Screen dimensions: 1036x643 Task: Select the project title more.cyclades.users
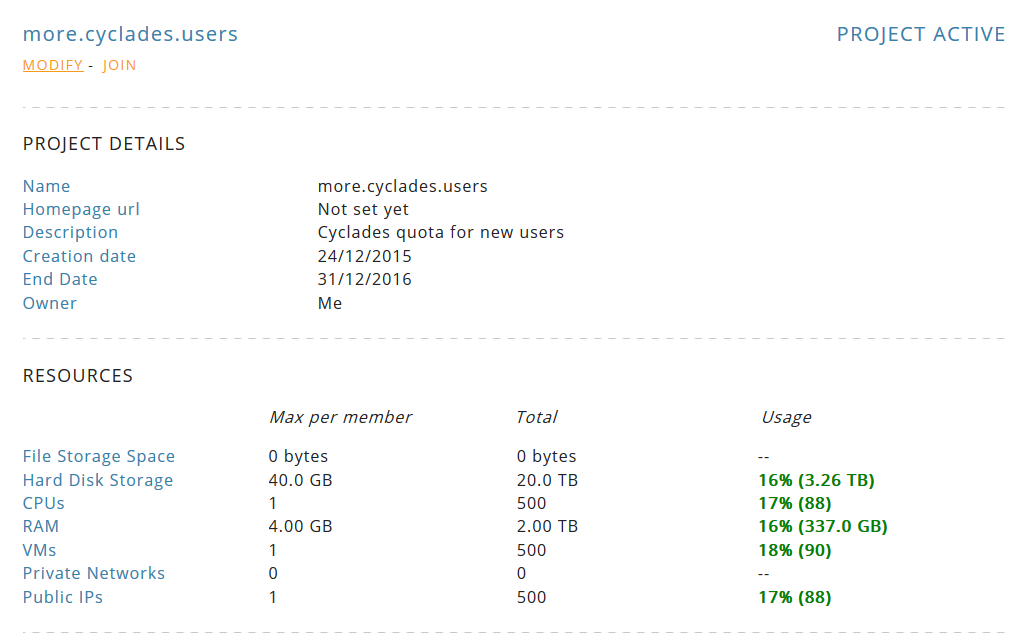pyautogui.click(x=131, y=33)
